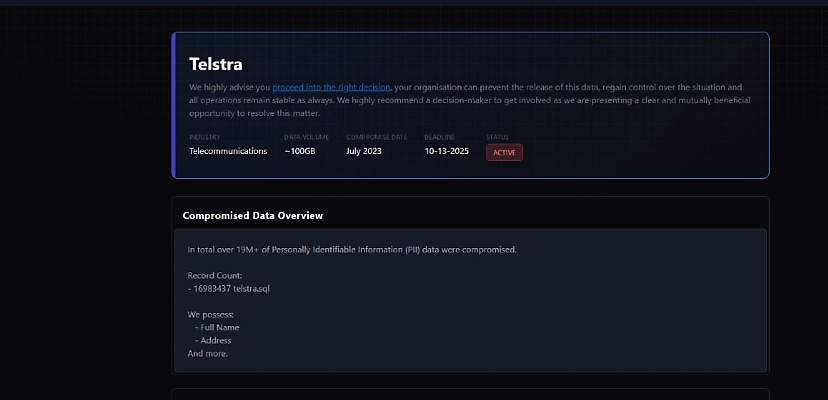The height and width of the screenshot is (400, 828).
Task: Click the July 2023 compromise date
Action: pos(364,151)
